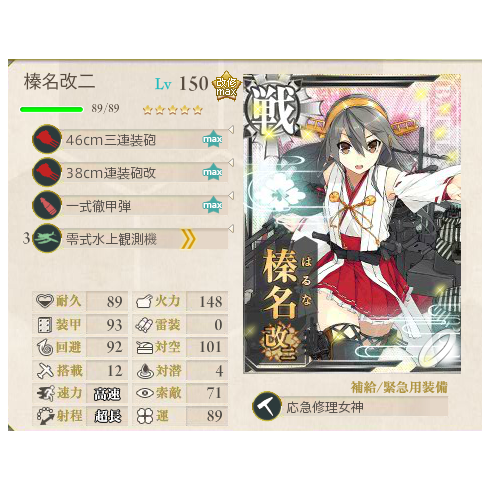Click the 46cm triple gun red cannon icon

pyautogui.click(x=47, y=139)
